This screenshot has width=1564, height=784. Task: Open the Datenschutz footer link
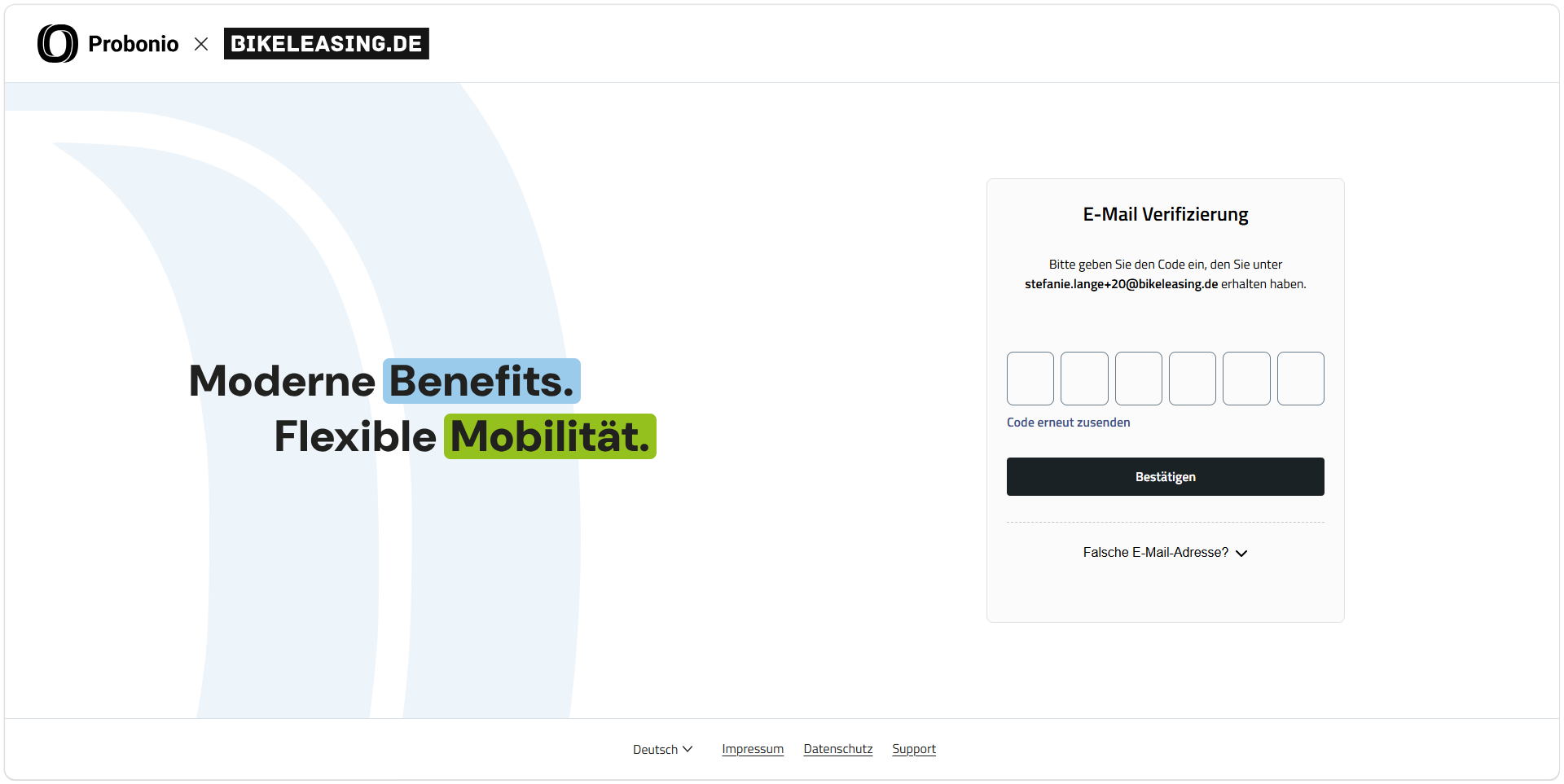tap(837, 749)
